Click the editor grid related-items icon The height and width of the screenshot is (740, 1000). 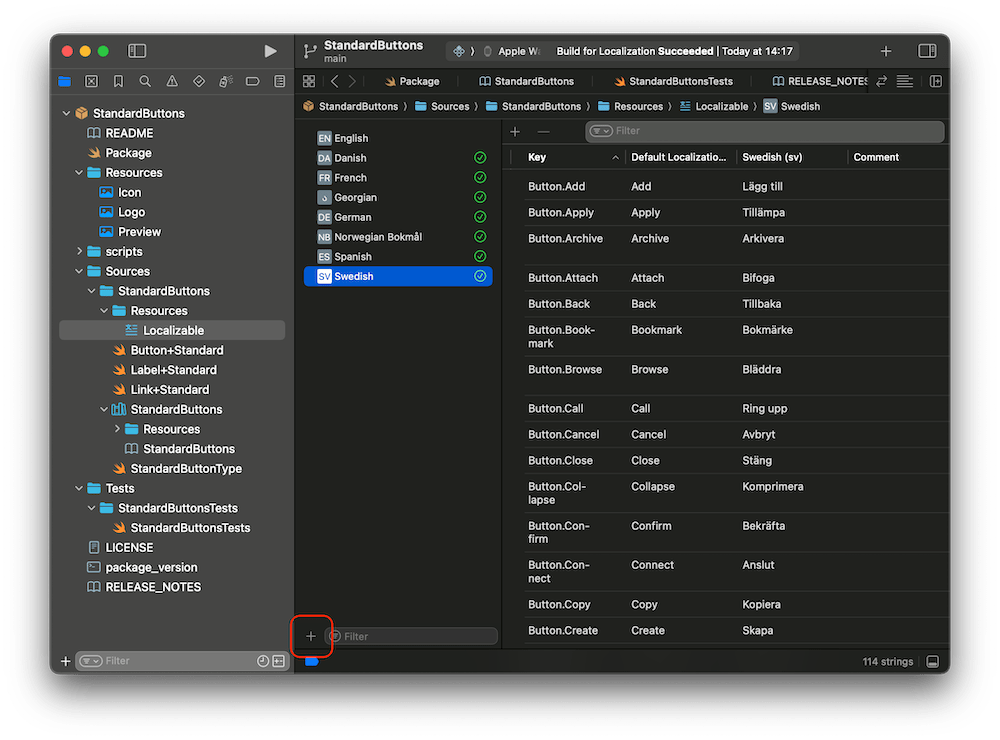pos(309,81)
